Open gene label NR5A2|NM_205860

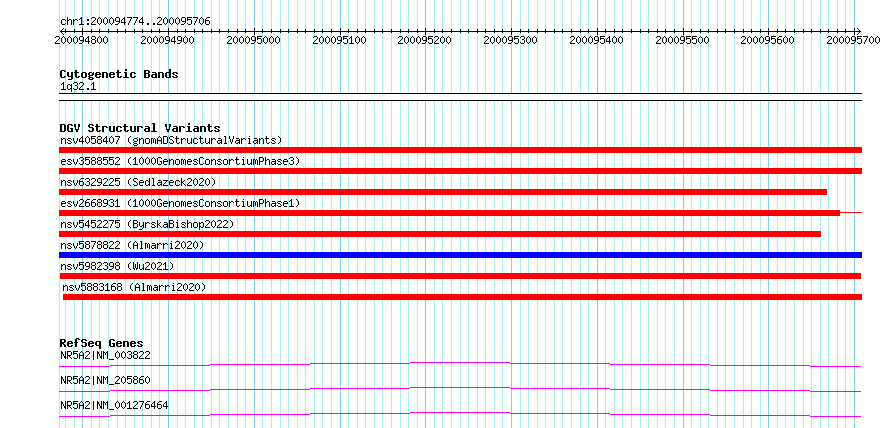105,380
